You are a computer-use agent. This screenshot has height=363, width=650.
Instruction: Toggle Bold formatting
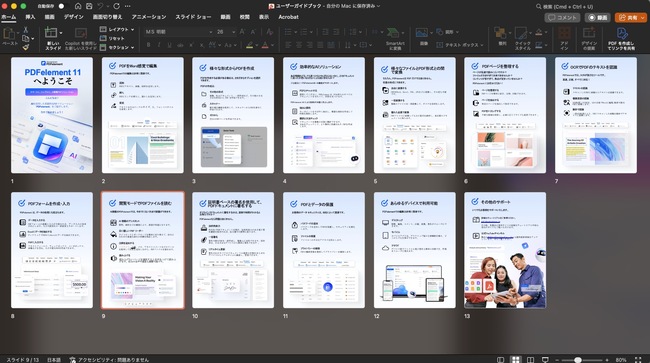click(148, 45)
